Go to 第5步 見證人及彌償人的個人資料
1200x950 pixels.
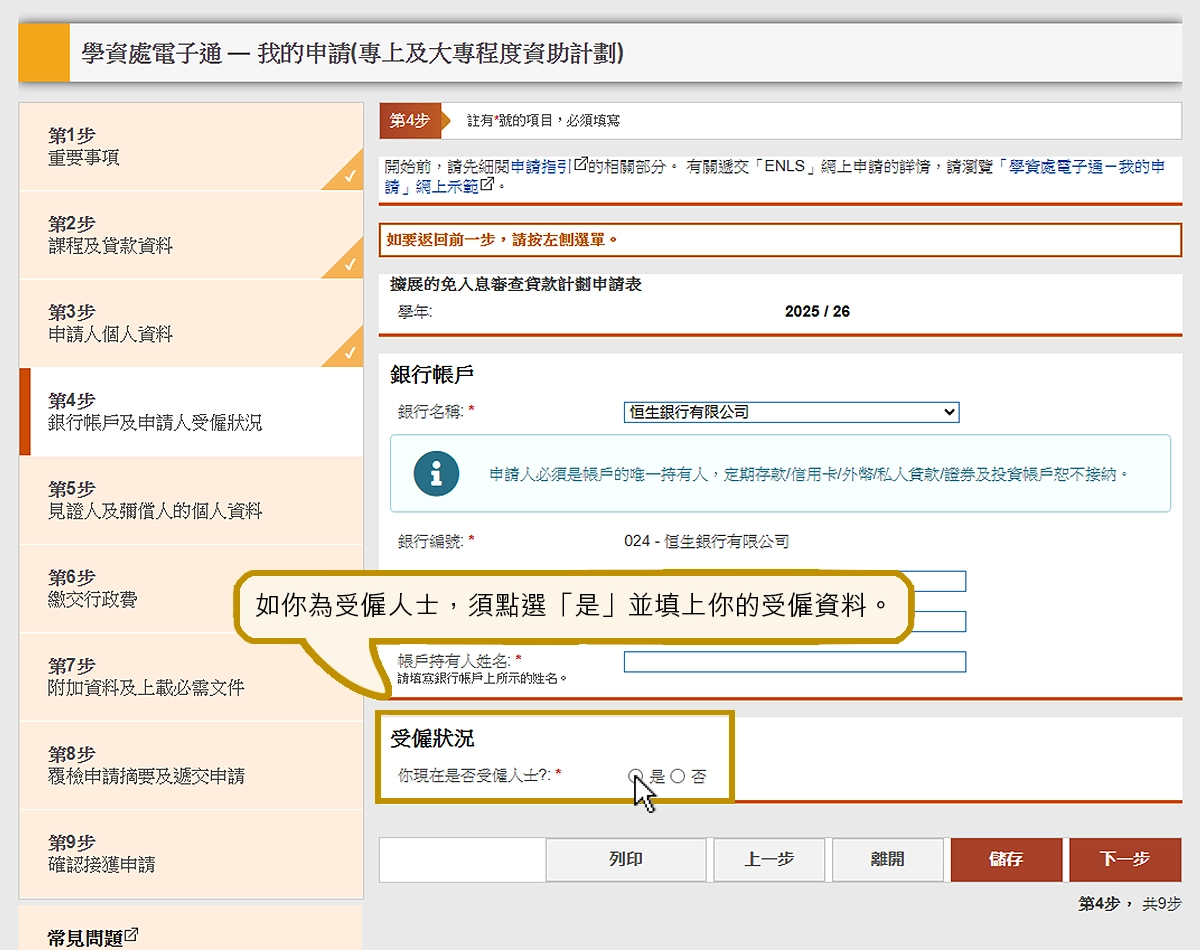155,500
